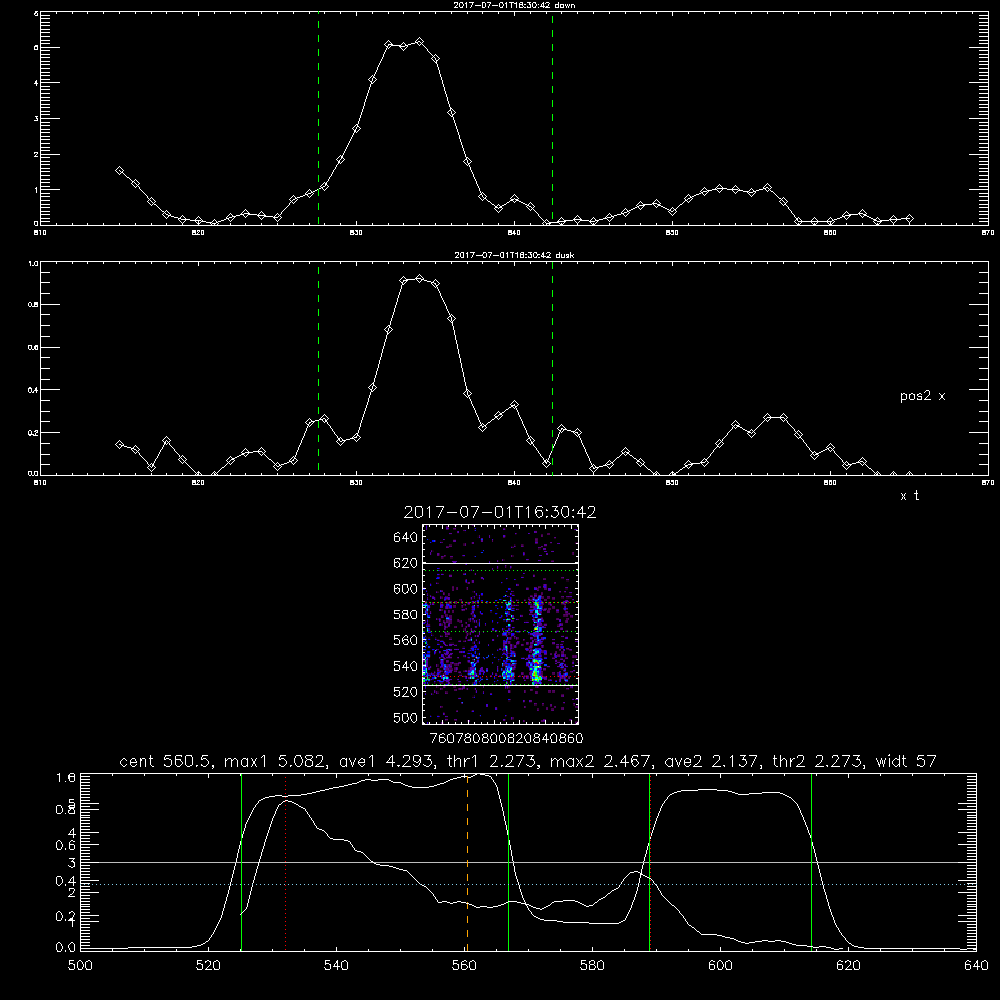This screenshot has width=1000, height=1000.
Task: Select the 'max1 5.082' value in stats line
Action: click(x=274, y=761)
